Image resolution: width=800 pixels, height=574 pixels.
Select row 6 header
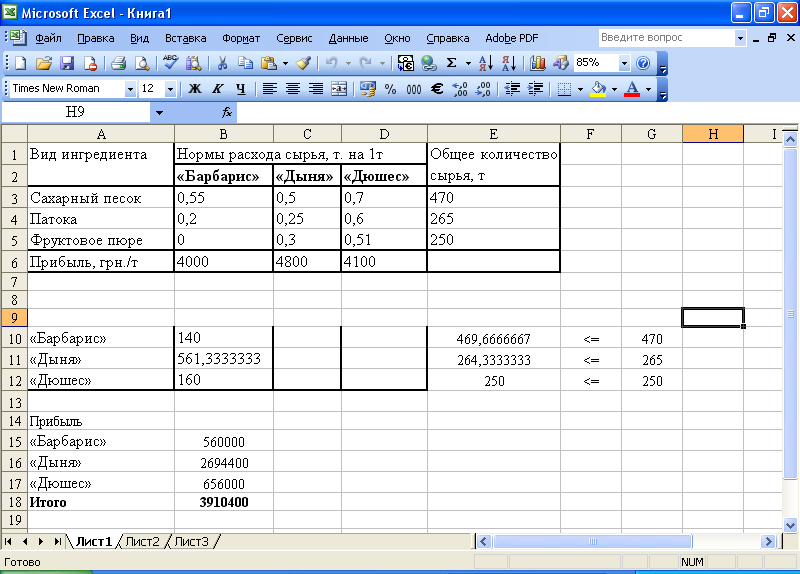pyautogui.click(x=14, y=262)
